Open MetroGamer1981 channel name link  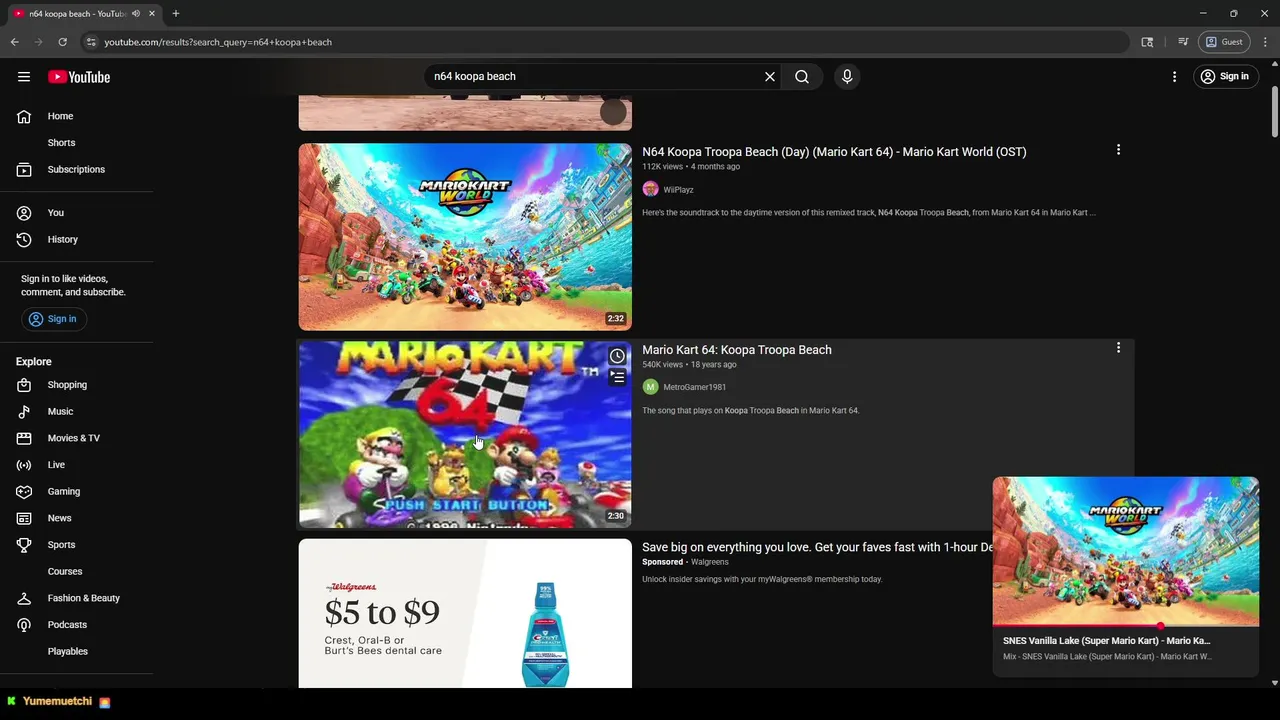[695, 387]
